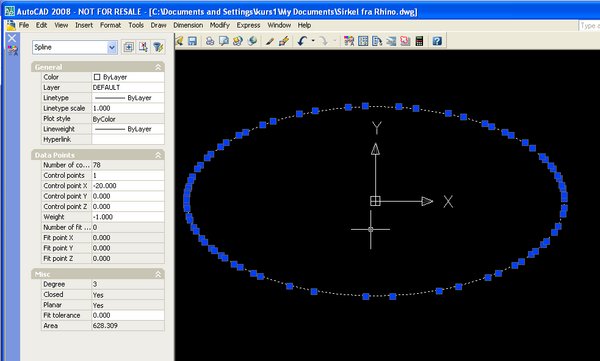Screen dimensions: 600x361
Task: Open Tool Palettes window icon
Action: [x=377, y=41]
